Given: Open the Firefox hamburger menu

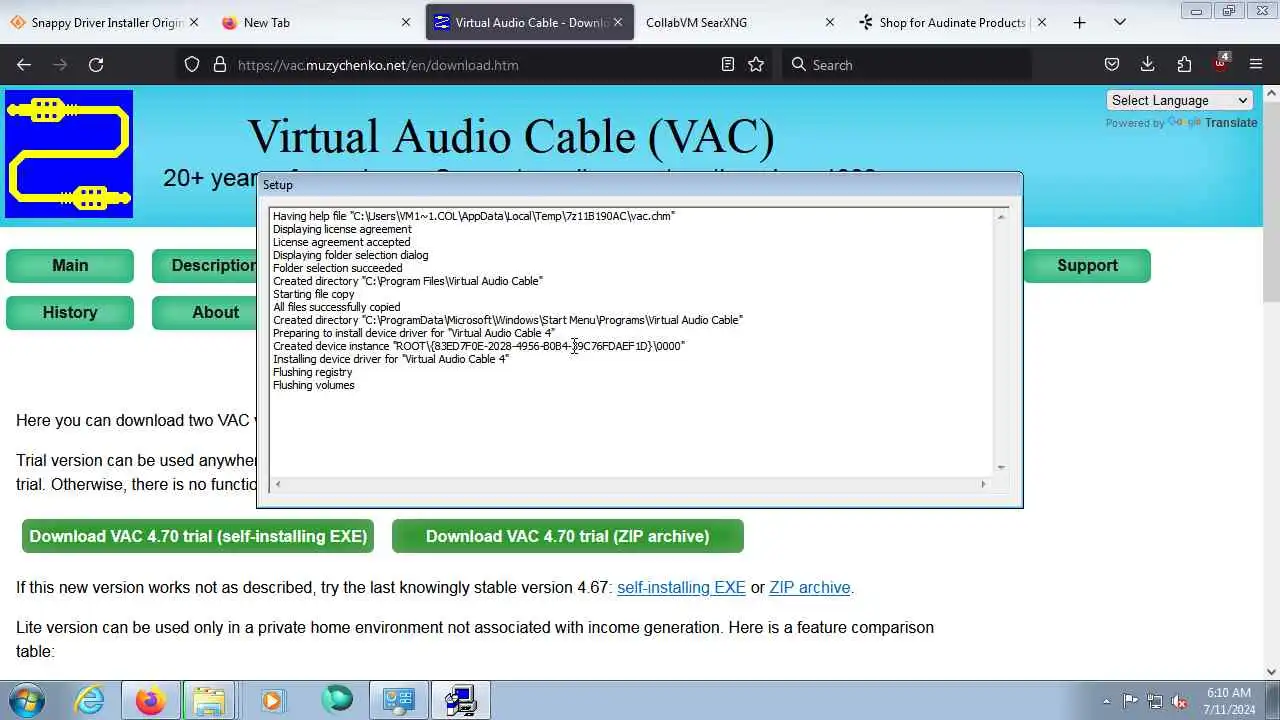Looking at the screenshot, I should click(x=1256, y=65).
